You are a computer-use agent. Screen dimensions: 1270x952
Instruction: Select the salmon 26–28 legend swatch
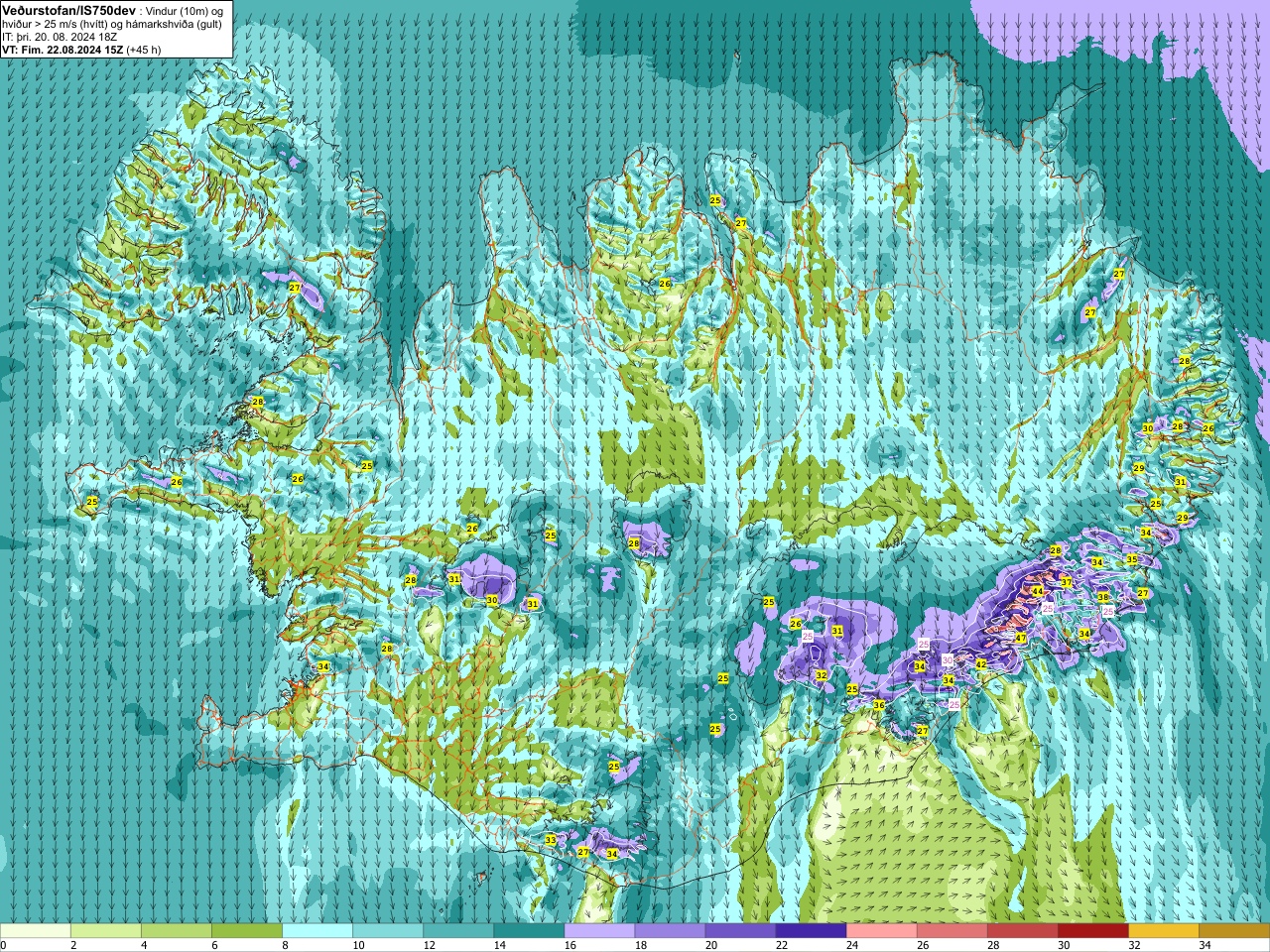point(952,931)
